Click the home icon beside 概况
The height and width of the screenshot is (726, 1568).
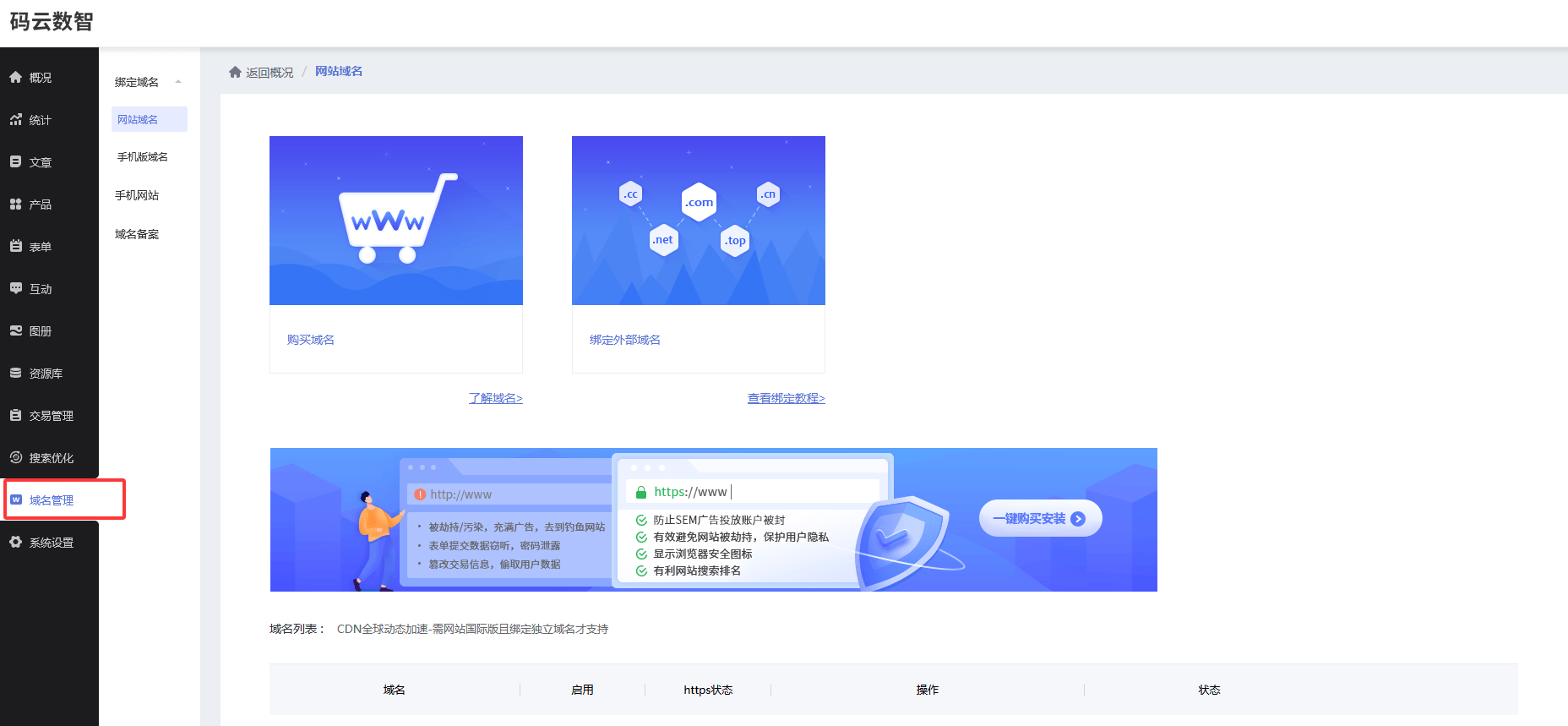[x=15, y=77]
